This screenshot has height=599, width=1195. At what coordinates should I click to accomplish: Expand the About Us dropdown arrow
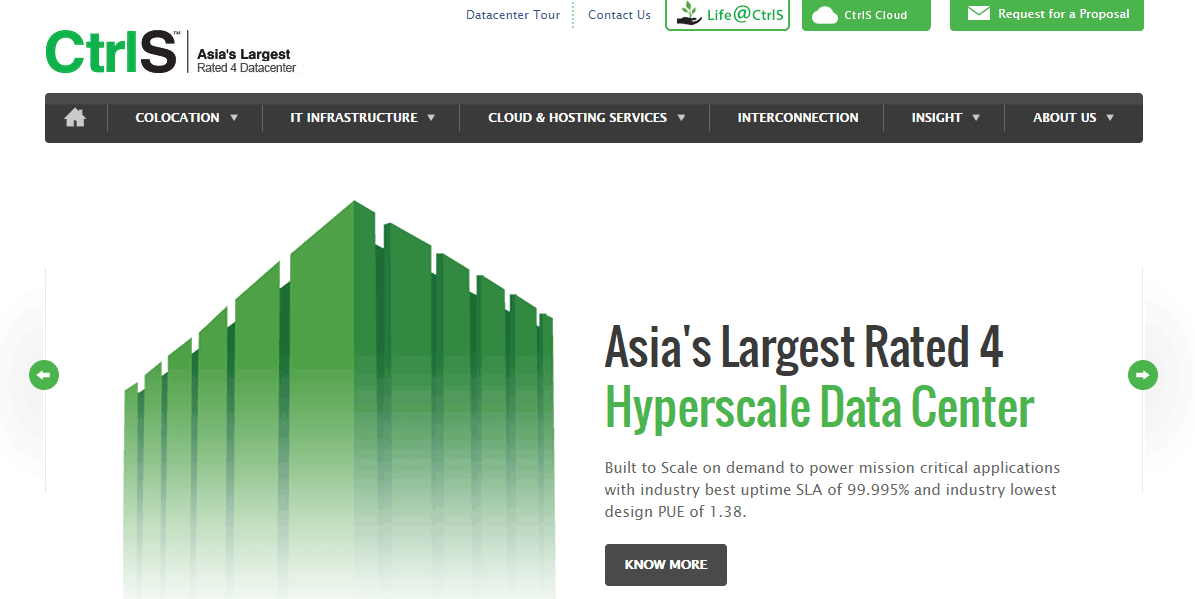(x=1110, y=117)
